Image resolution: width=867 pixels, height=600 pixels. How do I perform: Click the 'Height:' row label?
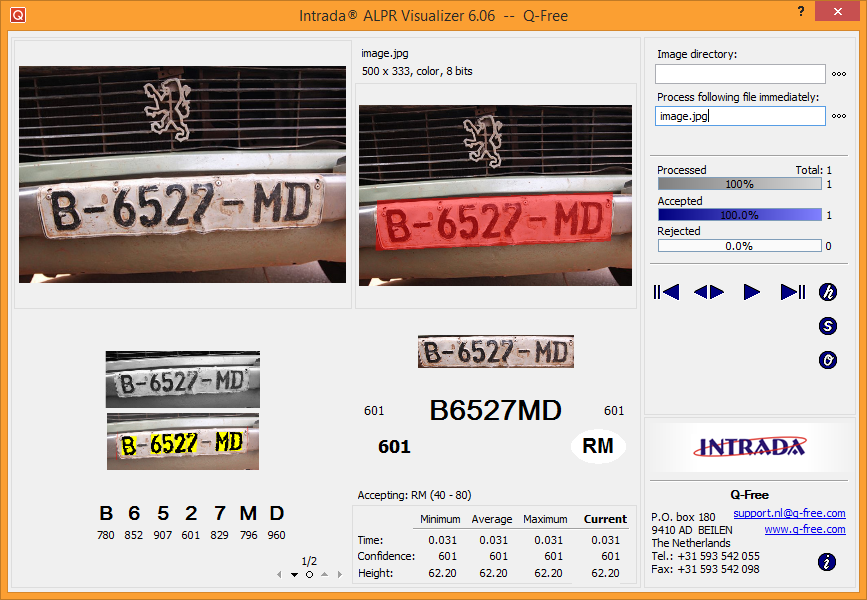375,573
